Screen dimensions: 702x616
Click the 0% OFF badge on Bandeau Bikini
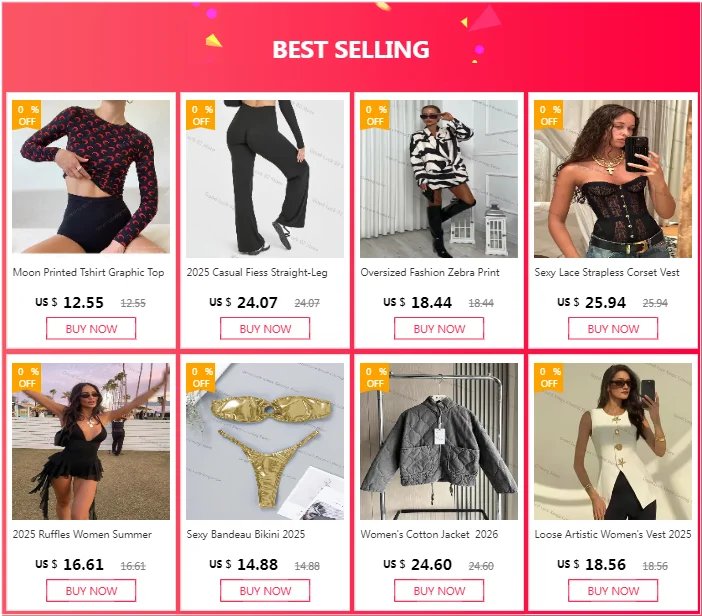pyautogui.click(x=201, y=377)
